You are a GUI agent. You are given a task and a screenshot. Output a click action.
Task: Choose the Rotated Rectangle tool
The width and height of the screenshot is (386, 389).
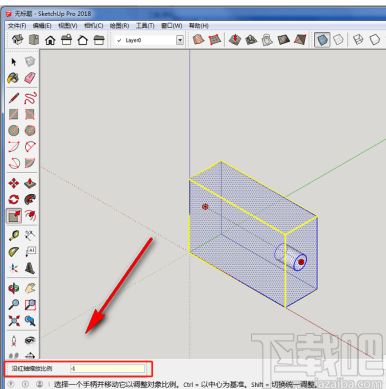30,114
